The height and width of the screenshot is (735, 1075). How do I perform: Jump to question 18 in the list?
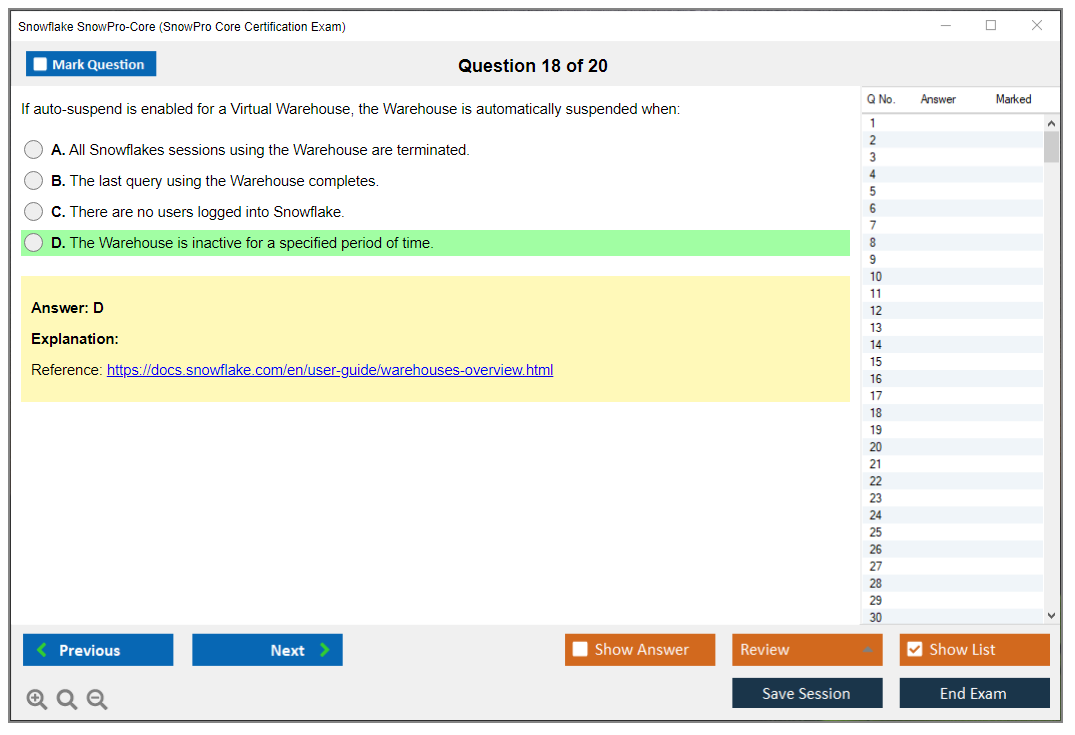876,413
